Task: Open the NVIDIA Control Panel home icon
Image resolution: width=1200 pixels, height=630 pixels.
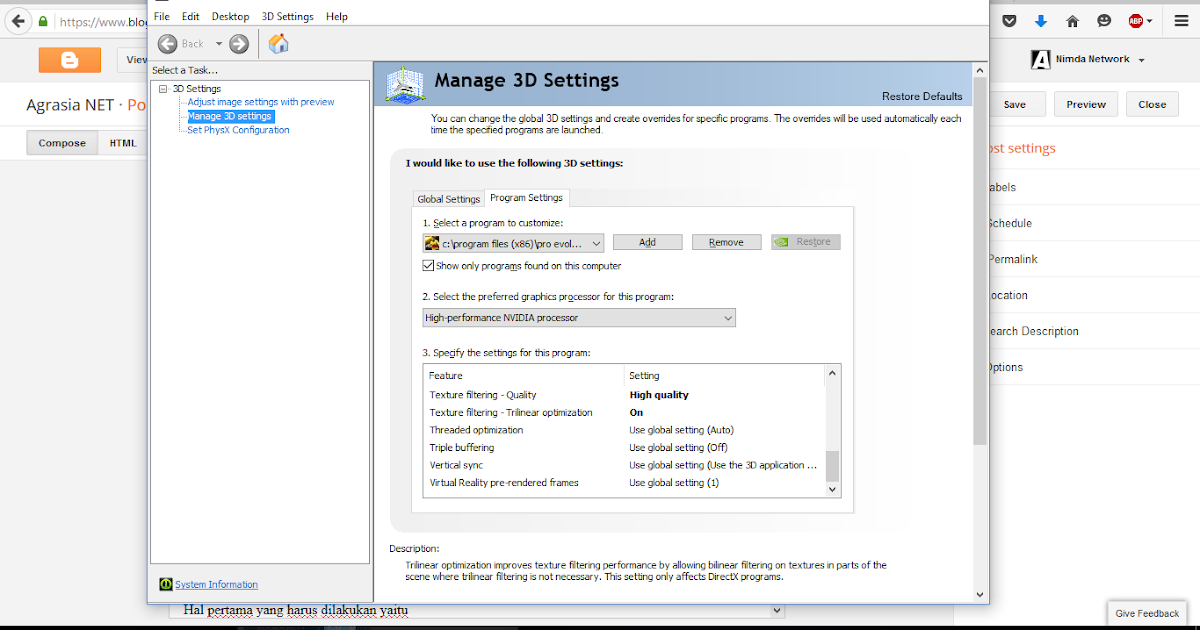Action: point(278,43)
